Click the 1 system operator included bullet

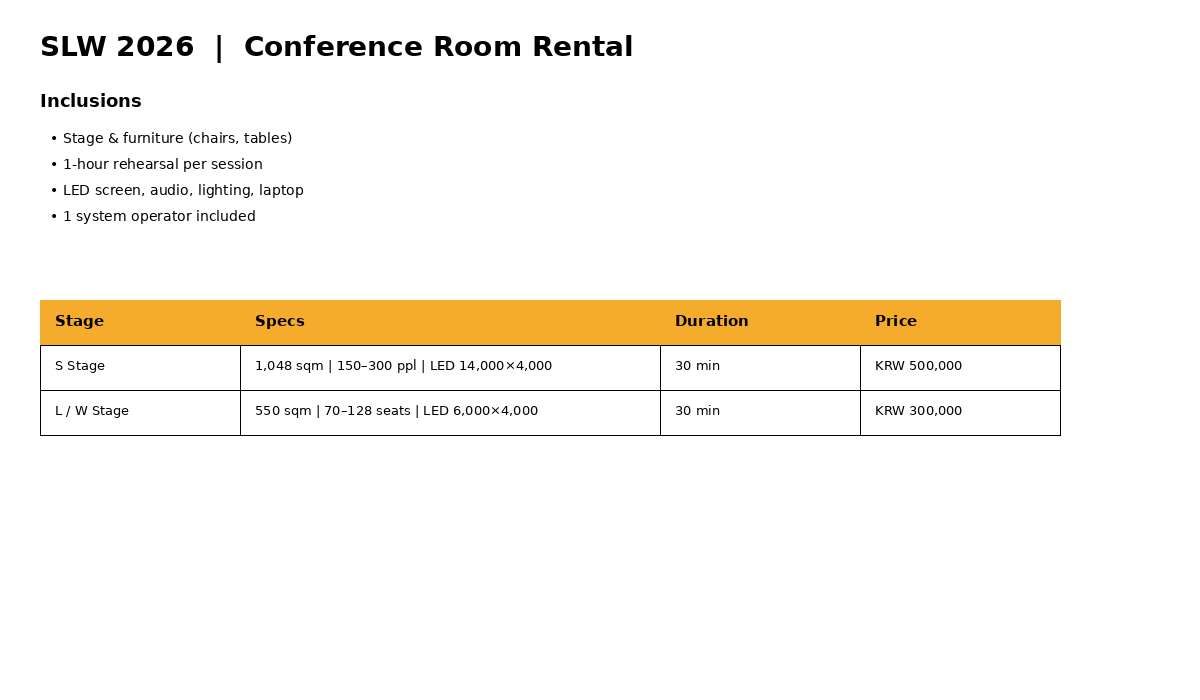[159, 217]
